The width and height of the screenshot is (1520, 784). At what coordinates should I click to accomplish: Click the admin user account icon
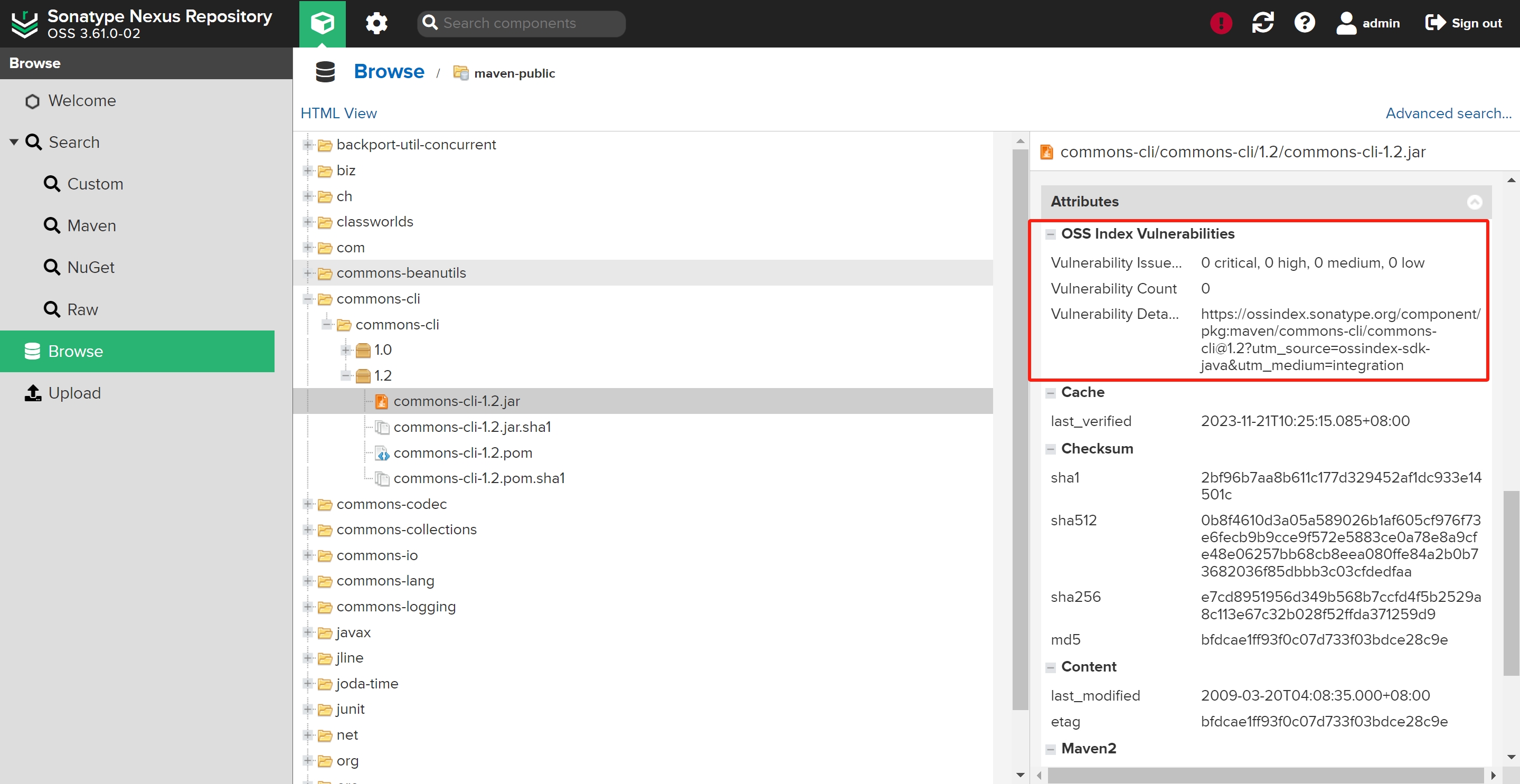pyautogui.click(x=1346, y=24)
